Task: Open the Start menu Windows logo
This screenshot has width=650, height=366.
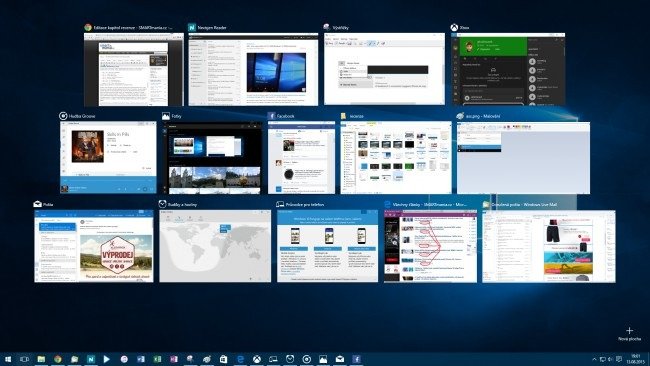Action: tap(8, 359)
